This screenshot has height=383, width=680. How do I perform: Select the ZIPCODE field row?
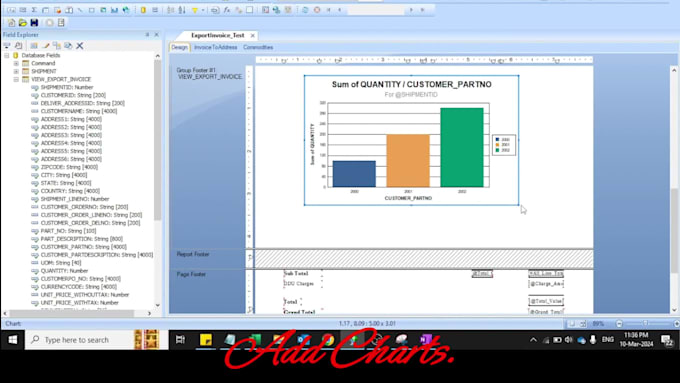click(65, 167)
